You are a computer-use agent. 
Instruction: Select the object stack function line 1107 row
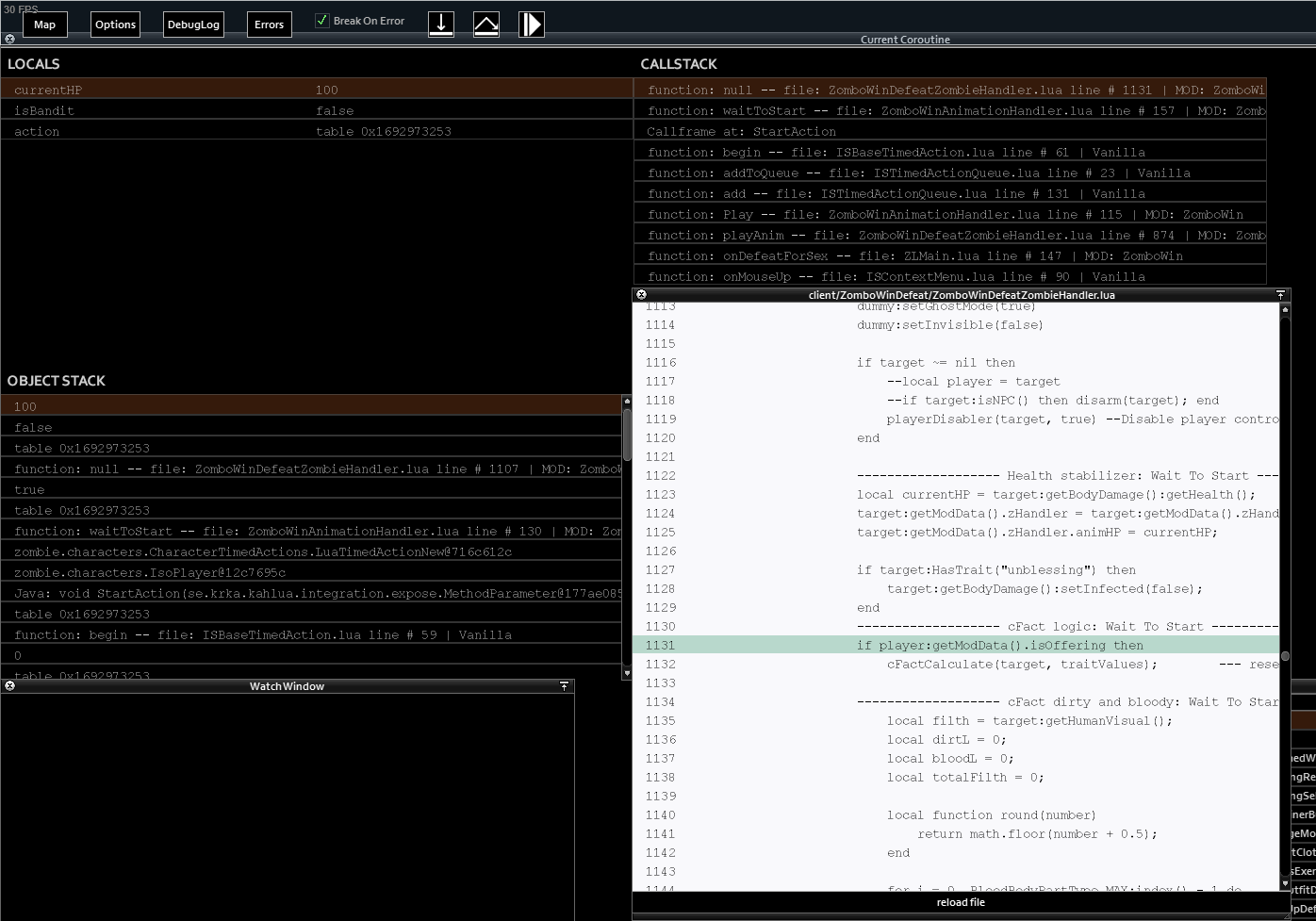click(x=311, y=469)
